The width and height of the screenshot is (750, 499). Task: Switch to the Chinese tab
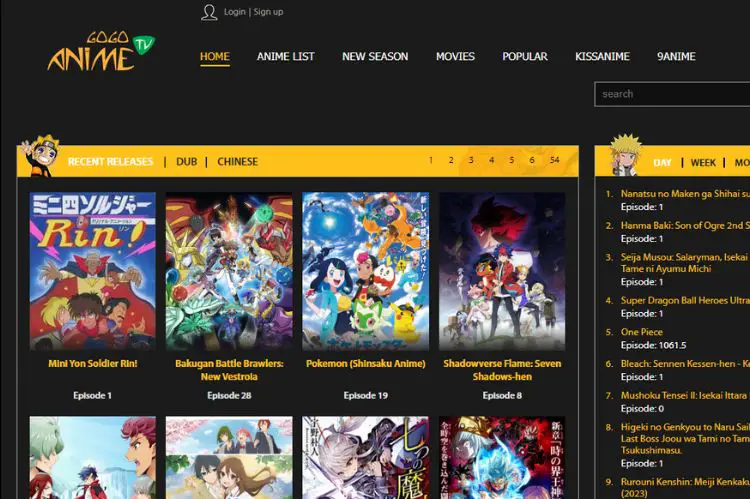pyautogui.click(x=237, y=162)
